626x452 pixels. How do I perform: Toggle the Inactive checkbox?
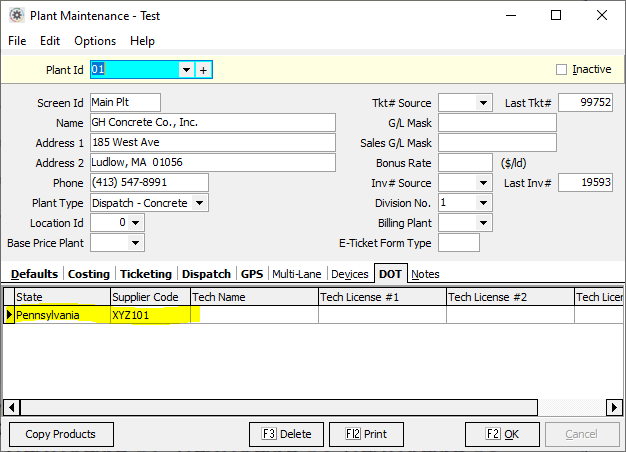pos(561,70)
